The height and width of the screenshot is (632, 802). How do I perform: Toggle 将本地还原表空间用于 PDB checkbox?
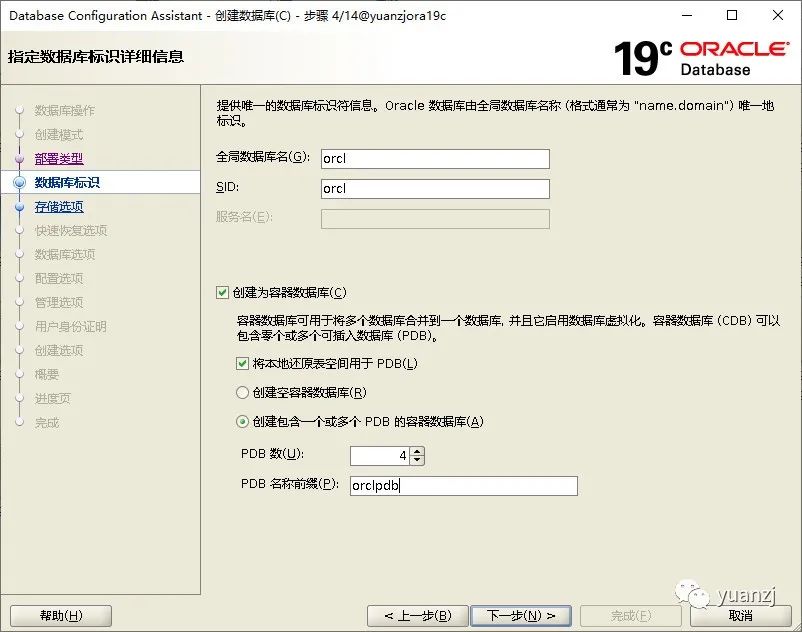tap(242, 364)
